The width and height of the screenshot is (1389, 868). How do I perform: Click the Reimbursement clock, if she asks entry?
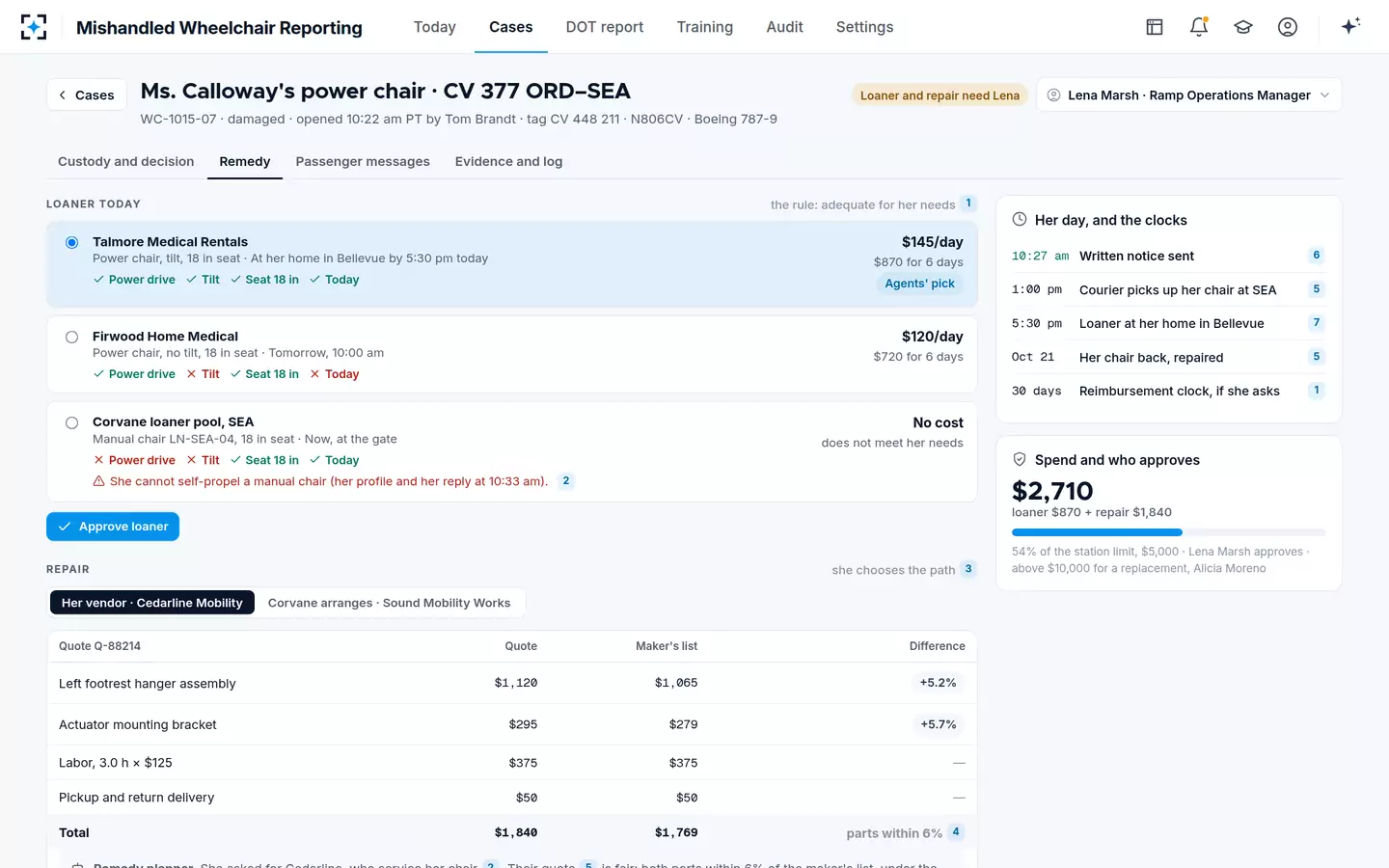pos(1168,391)
